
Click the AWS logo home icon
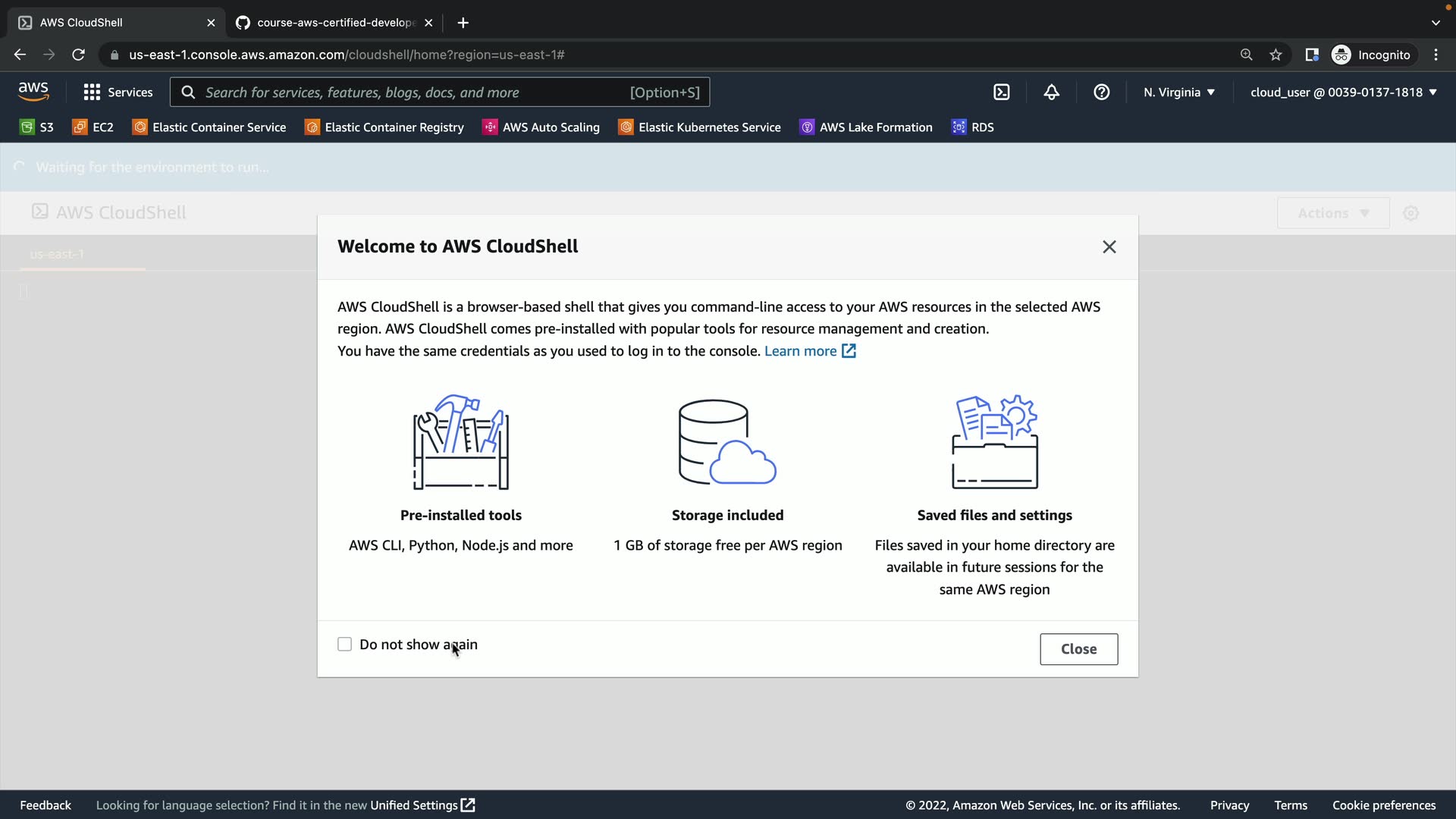click(33, 92)
